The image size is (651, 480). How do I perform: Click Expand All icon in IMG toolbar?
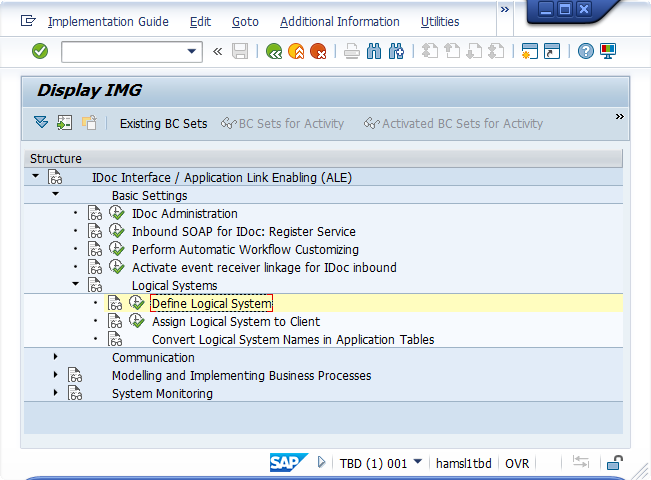40,123
